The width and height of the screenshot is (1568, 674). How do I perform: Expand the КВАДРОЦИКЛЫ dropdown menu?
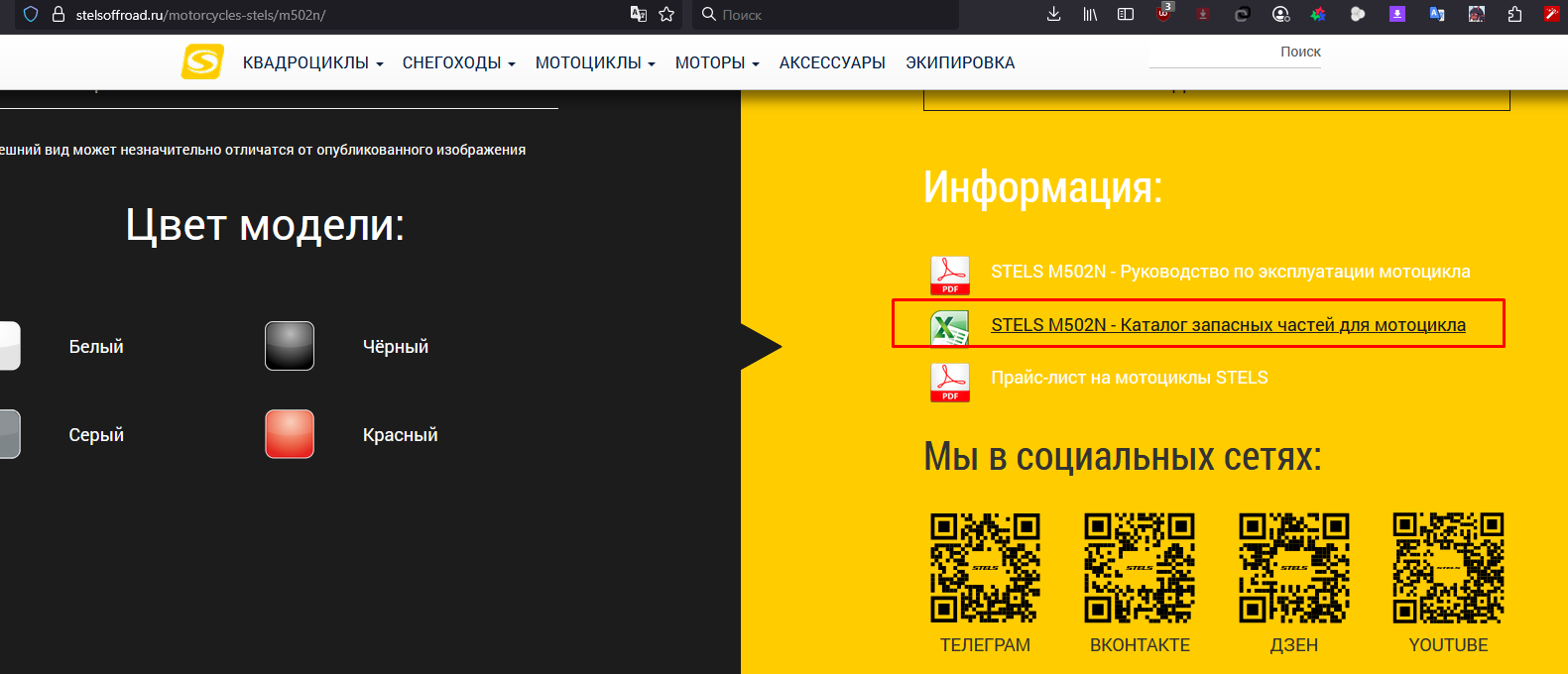312,62
